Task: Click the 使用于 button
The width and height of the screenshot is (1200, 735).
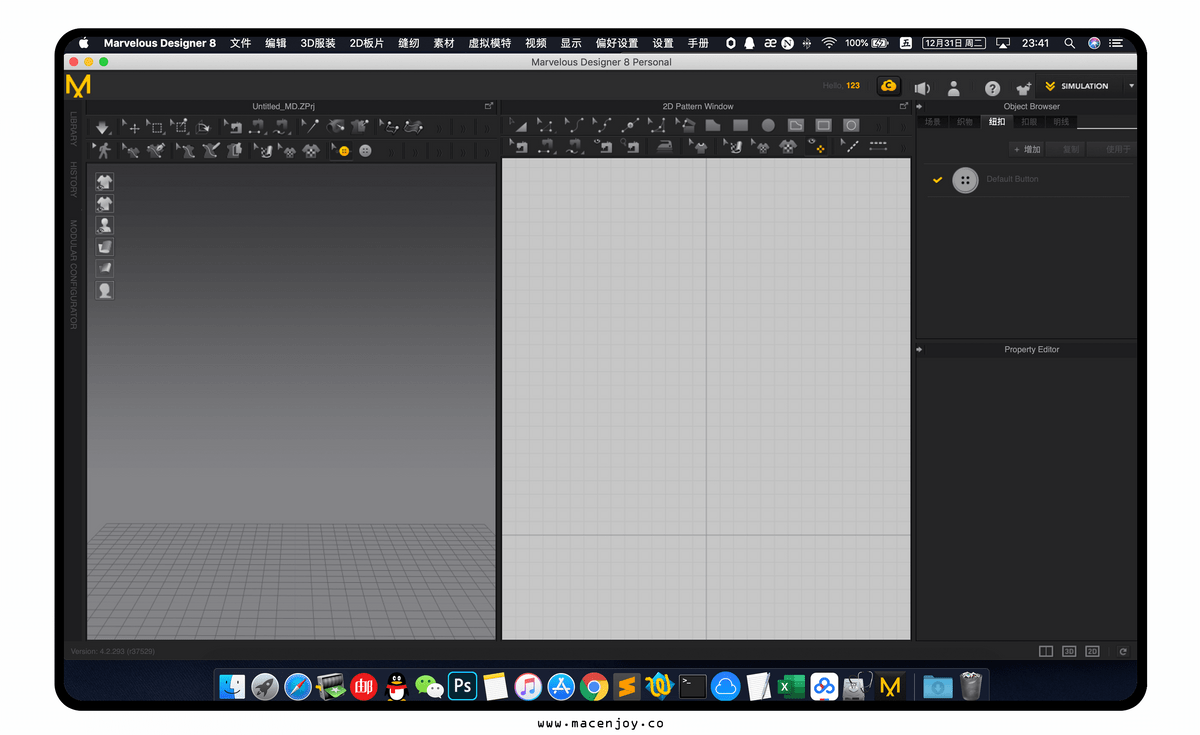Action: (x=1112, y=149)
